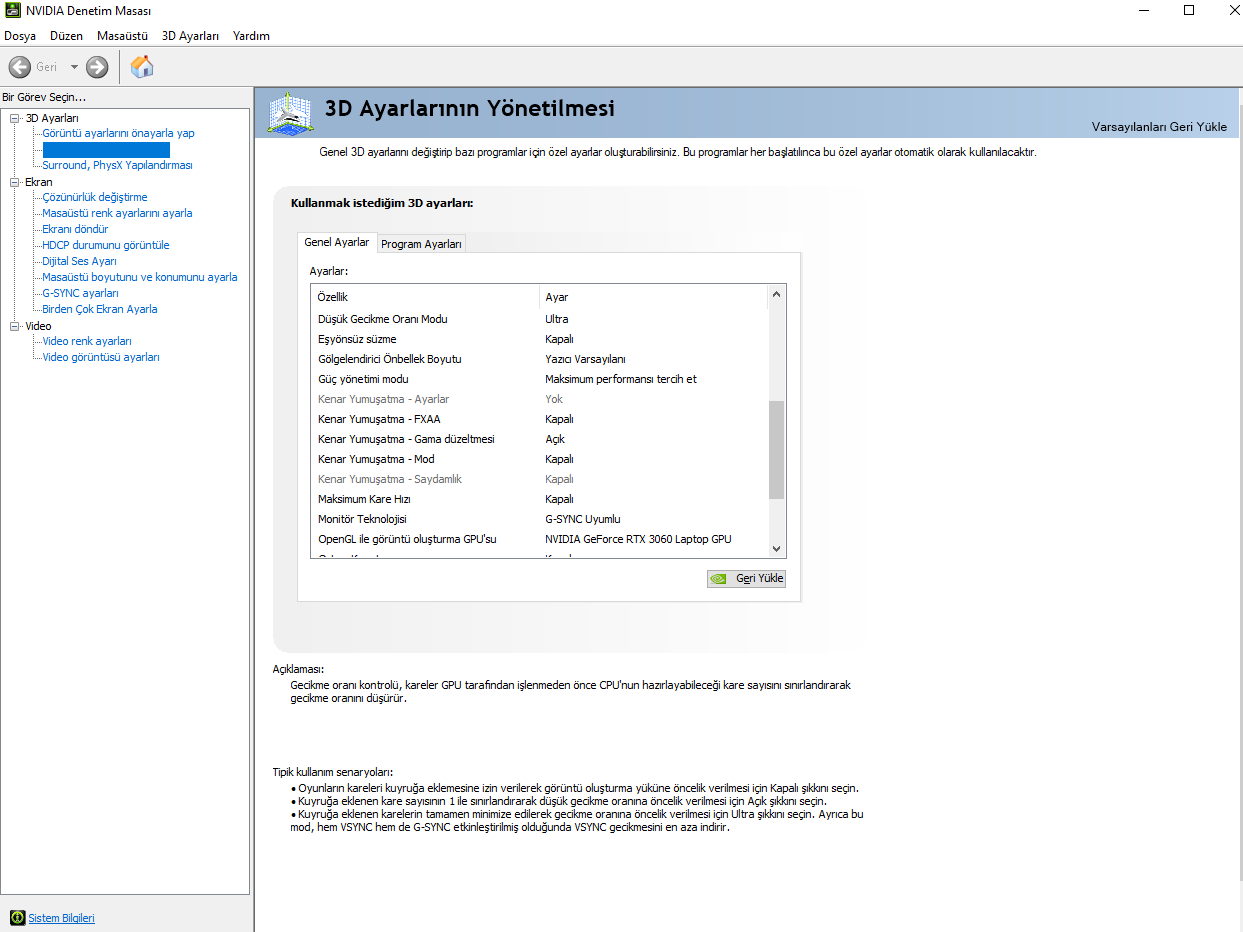Screen dimensions: 1243x932
Task: Click NVIDIA GeForce RTX 3060 Laptop GPU value
Action: [x=638, y=539]
